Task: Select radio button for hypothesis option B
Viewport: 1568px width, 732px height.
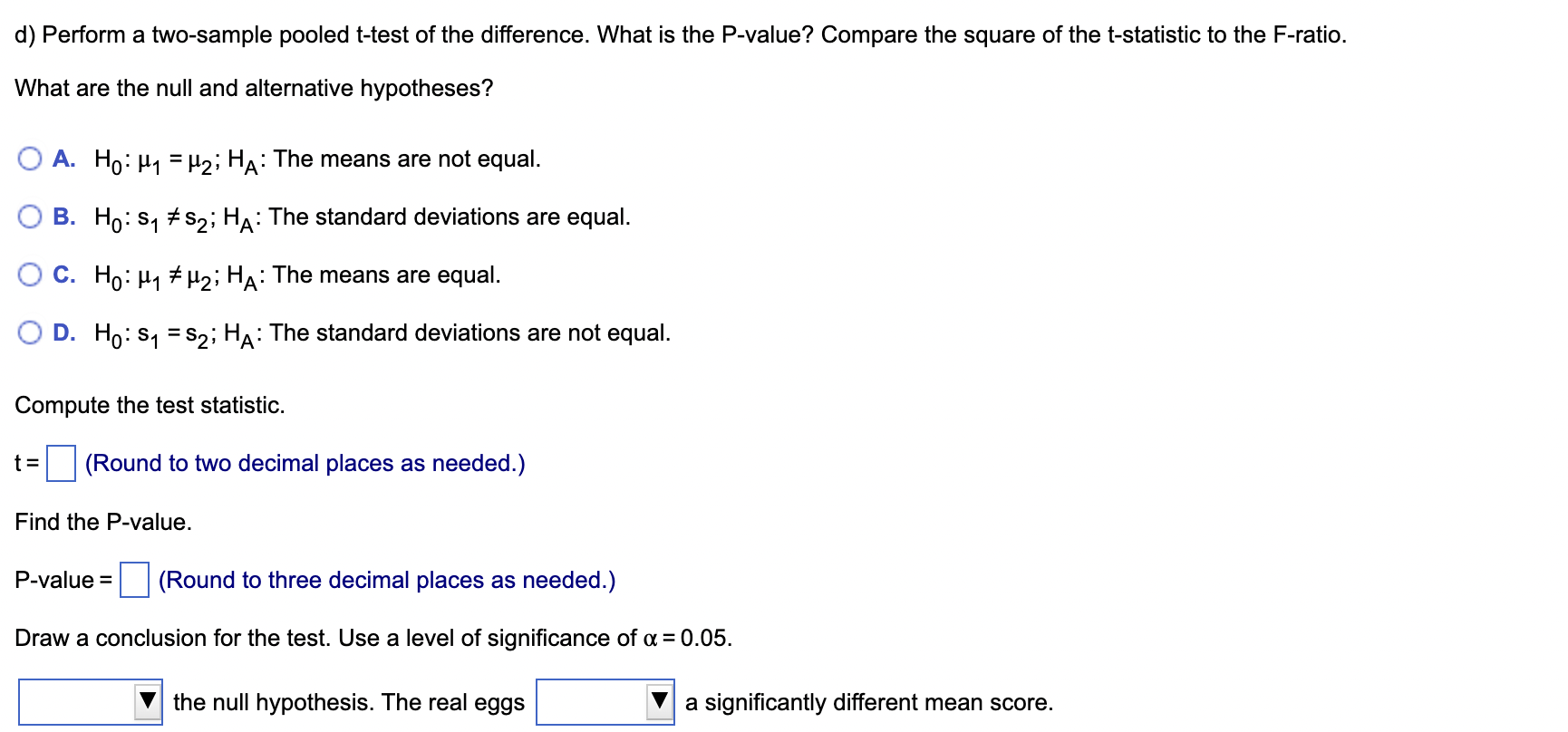Action: pyautogui.click(x=30, y=217)
